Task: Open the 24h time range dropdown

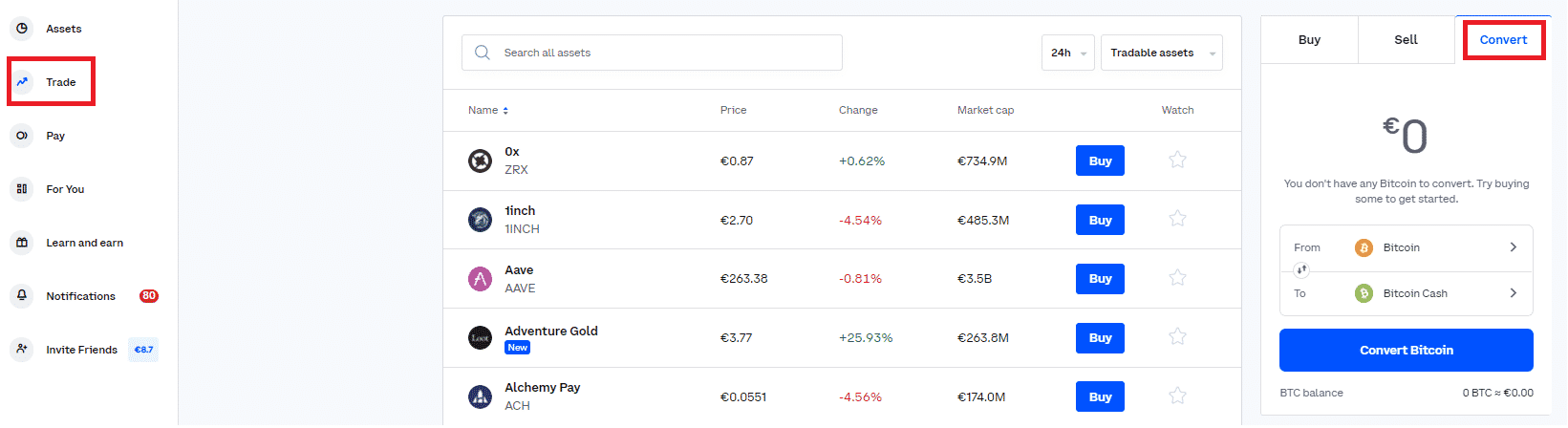Action: pyautogui.click(x=1067, y=53)
